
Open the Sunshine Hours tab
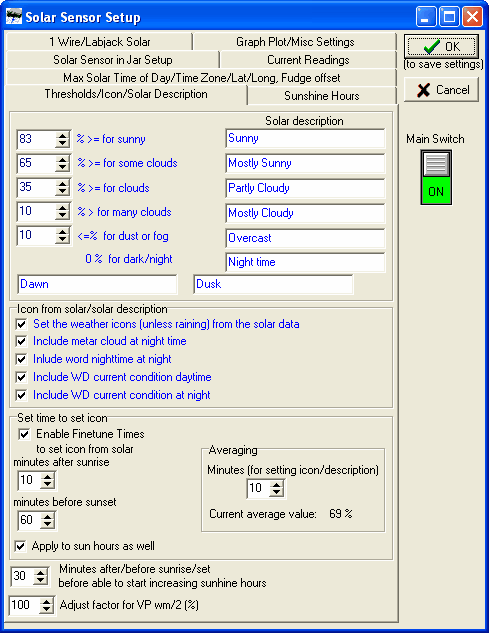[x=321, y=96]
